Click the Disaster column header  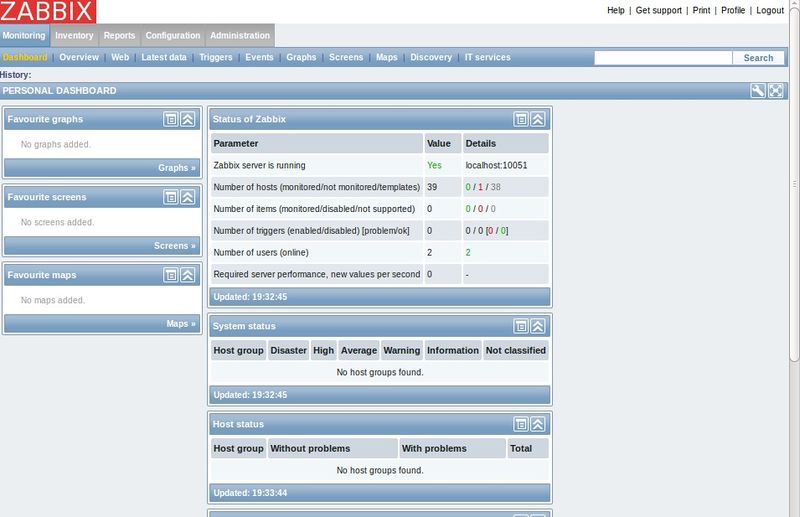pos(288,351)
